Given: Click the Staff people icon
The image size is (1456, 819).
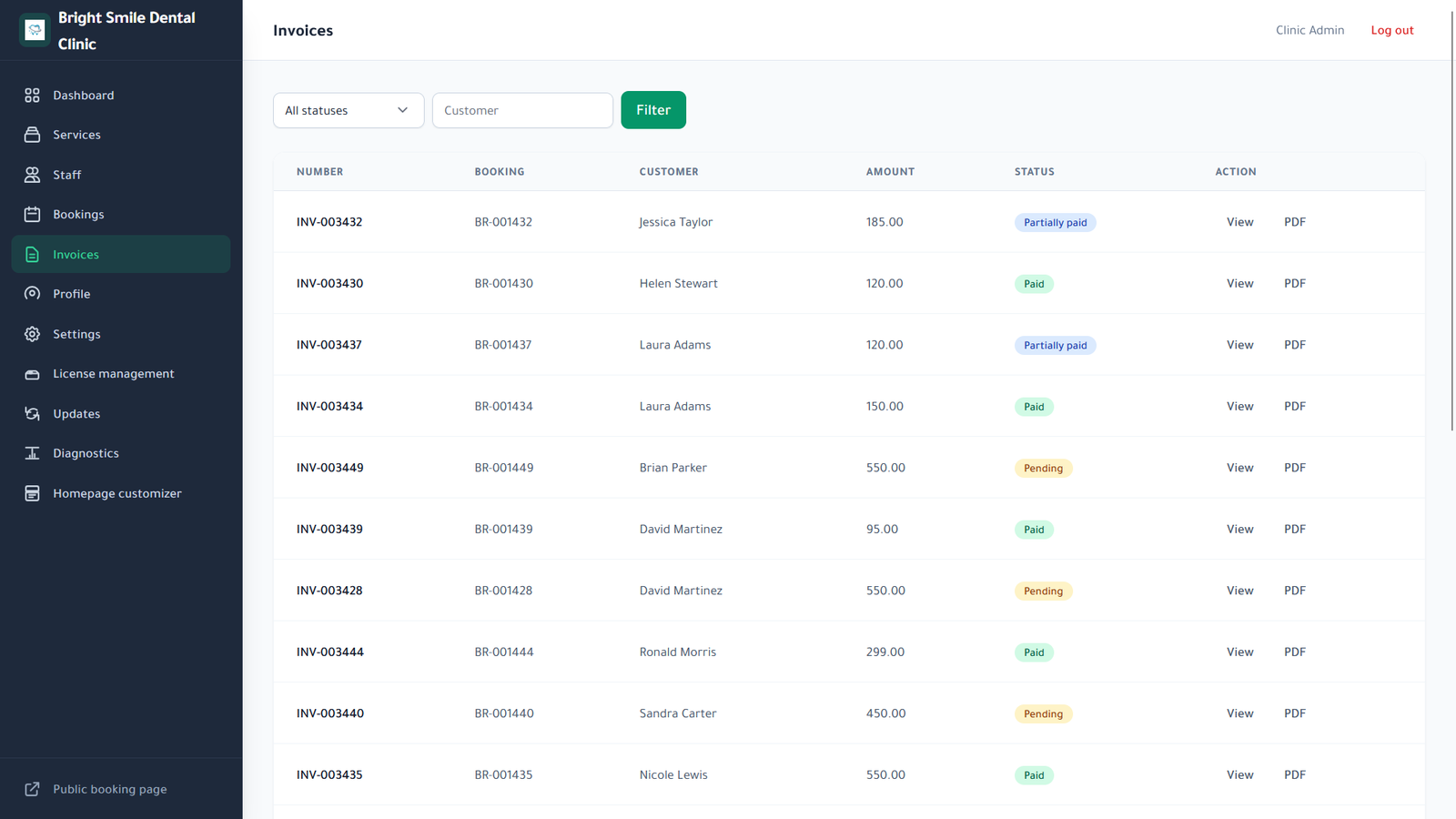Looking at the screenshot, I should point(32,175).
